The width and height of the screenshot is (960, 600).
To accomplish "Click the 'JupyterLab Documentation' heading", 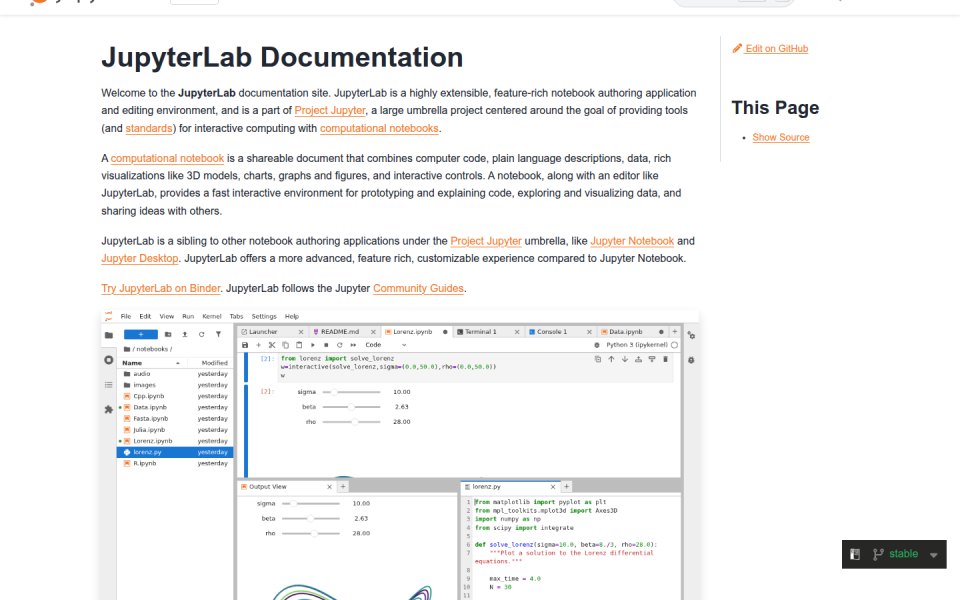I will pyautogui.click(x=282, y=58).
